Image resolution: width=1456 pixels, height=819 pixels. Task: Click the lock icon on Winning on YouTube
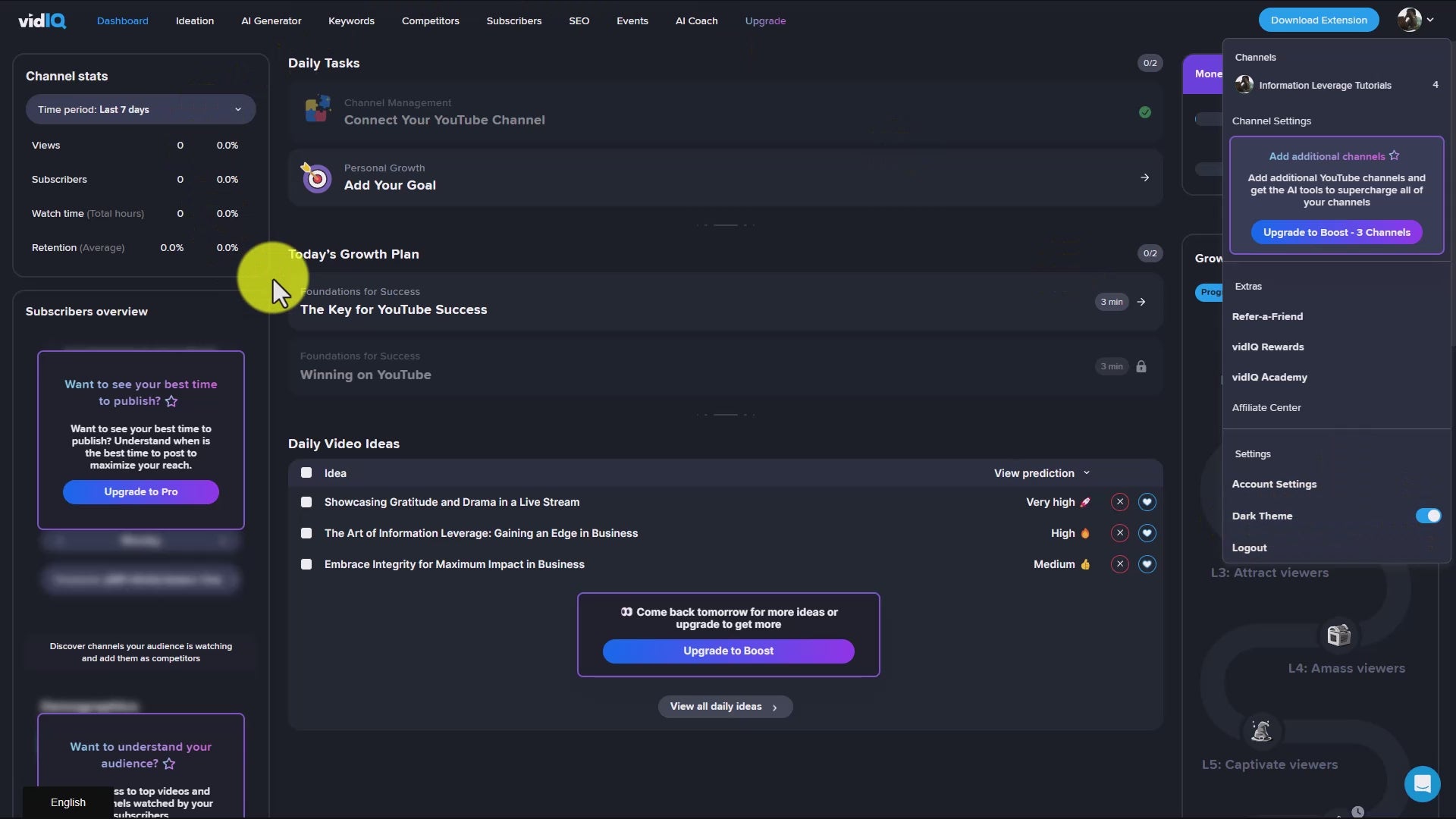coord(1142,366)
